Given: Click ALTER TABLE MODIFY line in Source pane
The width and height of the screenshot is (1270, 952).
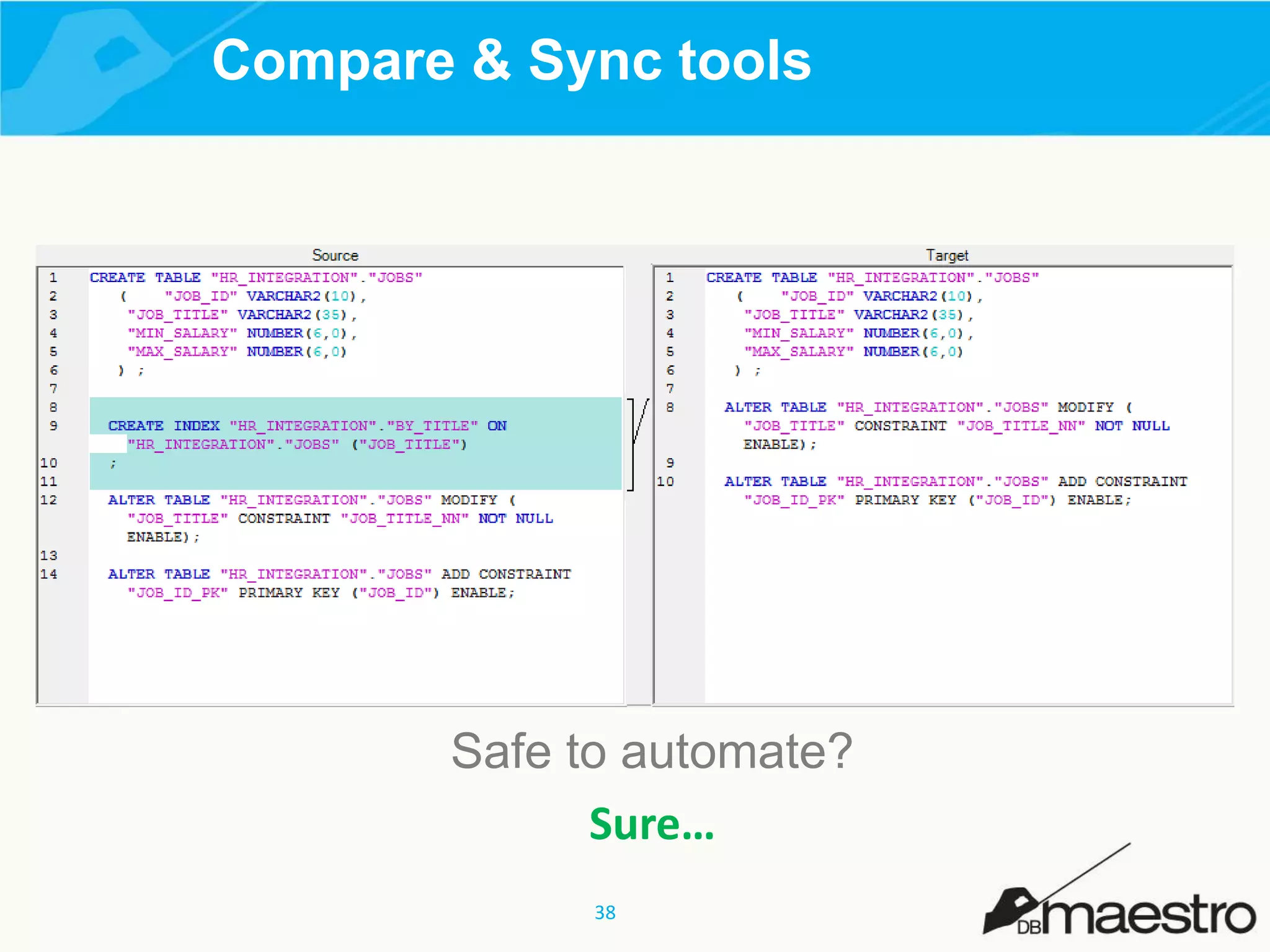Looking at the screenshot, I should tap(312, 500).
